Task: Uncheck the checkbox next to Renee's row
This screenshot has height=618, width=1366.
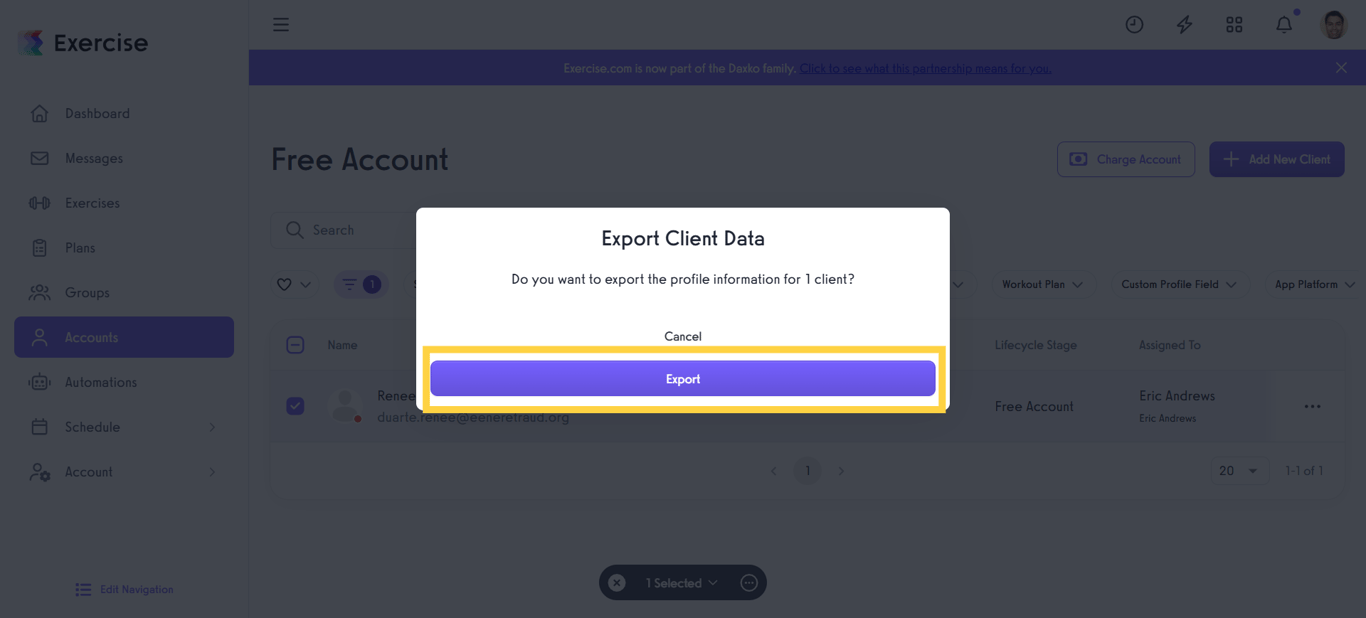Action: coord(295,406)
